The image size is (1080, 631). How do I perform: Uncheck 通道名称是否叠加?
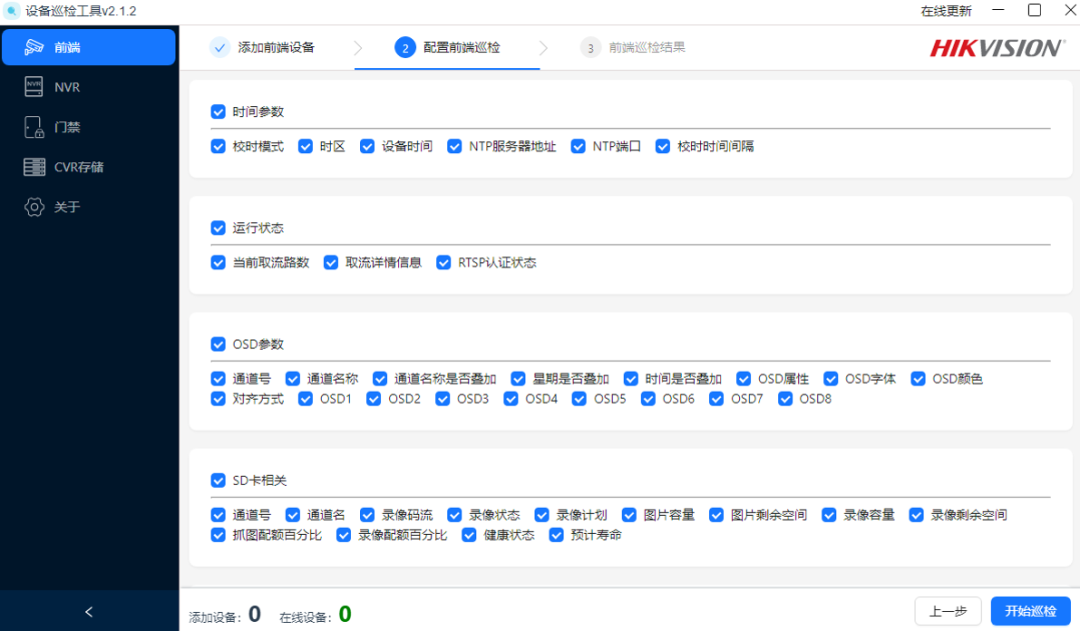(380, 379)
